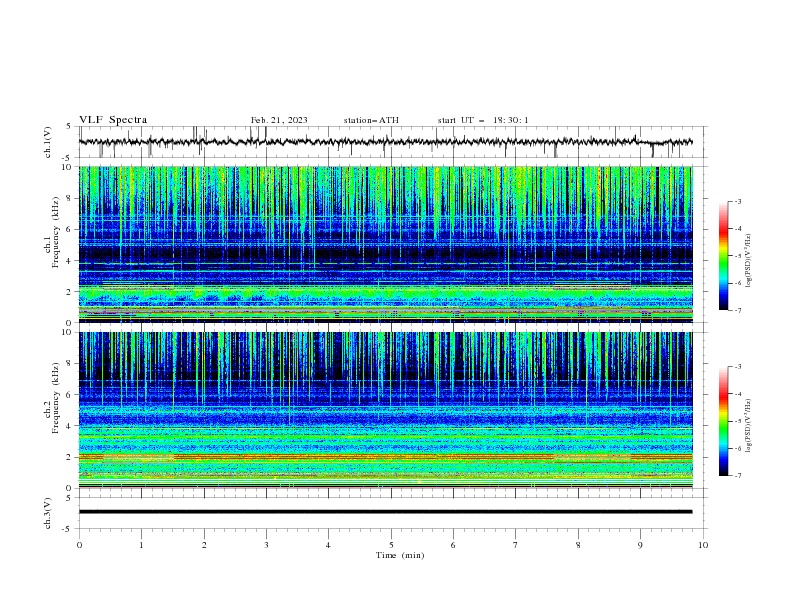Click the ch.3 voltage trace line
Screen dimensions: 792x612
tap(386, 512)
